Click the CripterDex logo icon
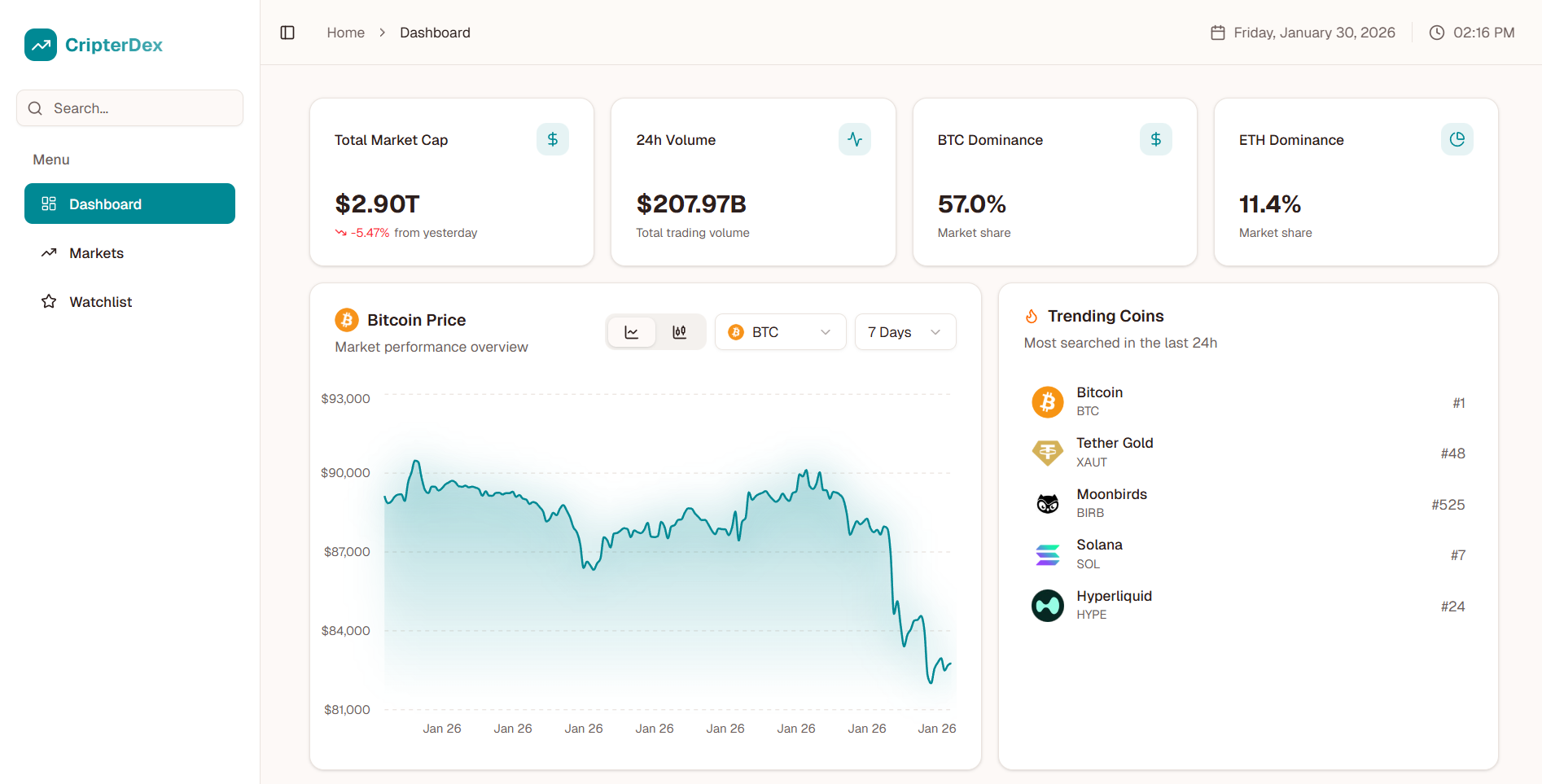Viewport: 1542px width, 784px height. [41, 45]
